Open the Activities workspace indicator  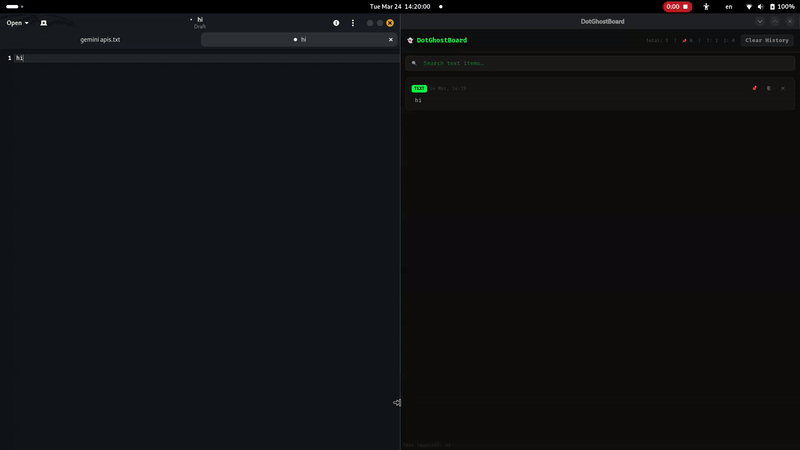point(14,7)
